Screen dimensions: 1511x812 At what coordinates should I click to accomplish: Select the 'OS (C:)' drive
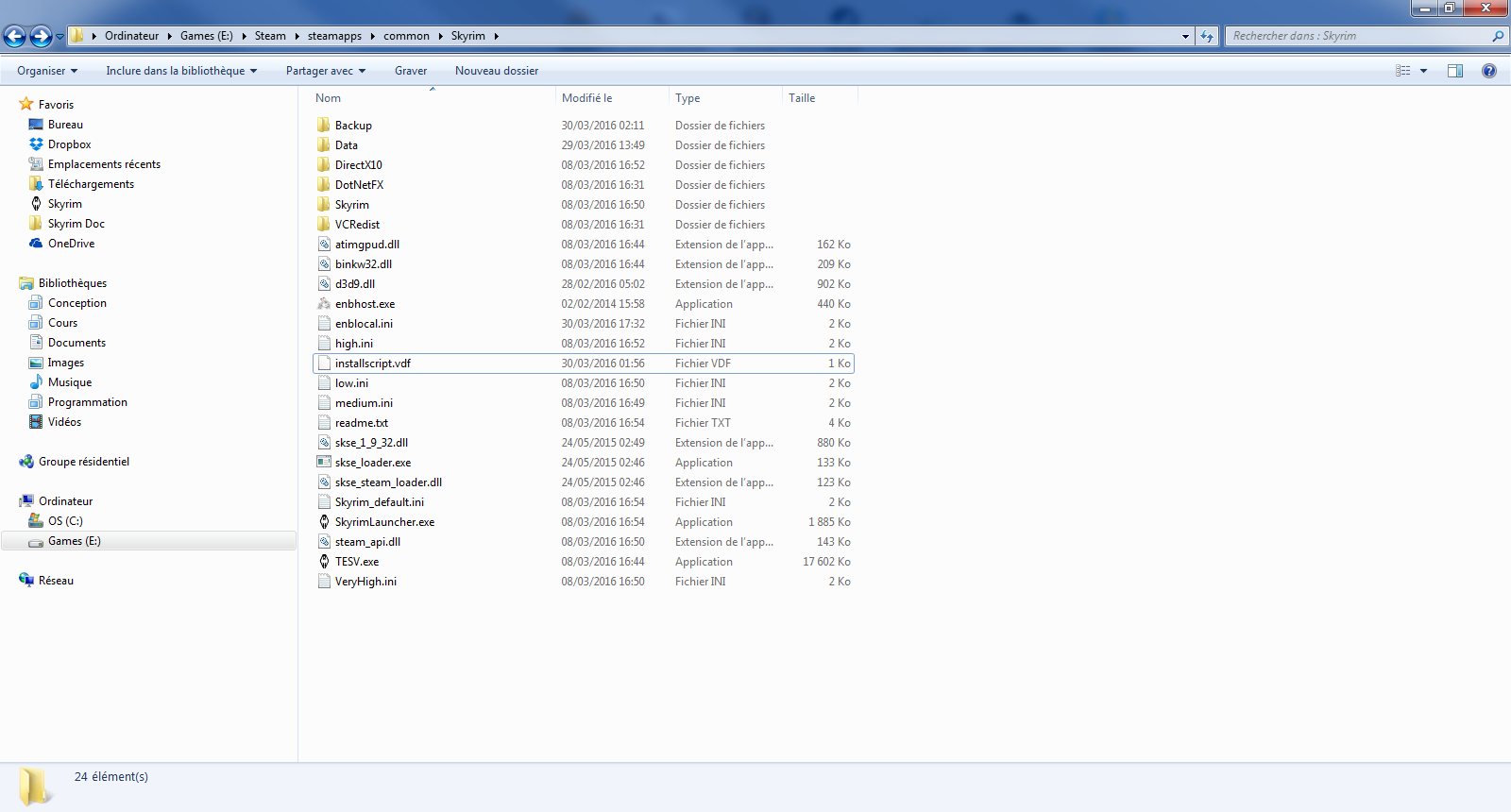[x=65, y=521]
